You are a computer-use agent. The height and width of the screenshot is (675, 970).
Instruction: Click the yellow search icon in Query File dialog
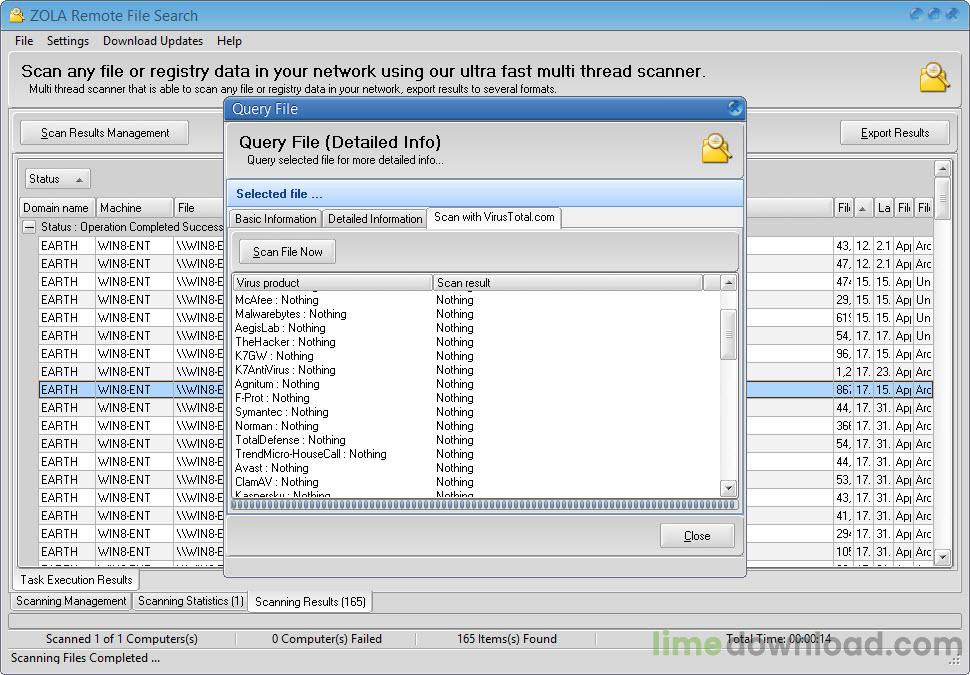coord(716,146)
